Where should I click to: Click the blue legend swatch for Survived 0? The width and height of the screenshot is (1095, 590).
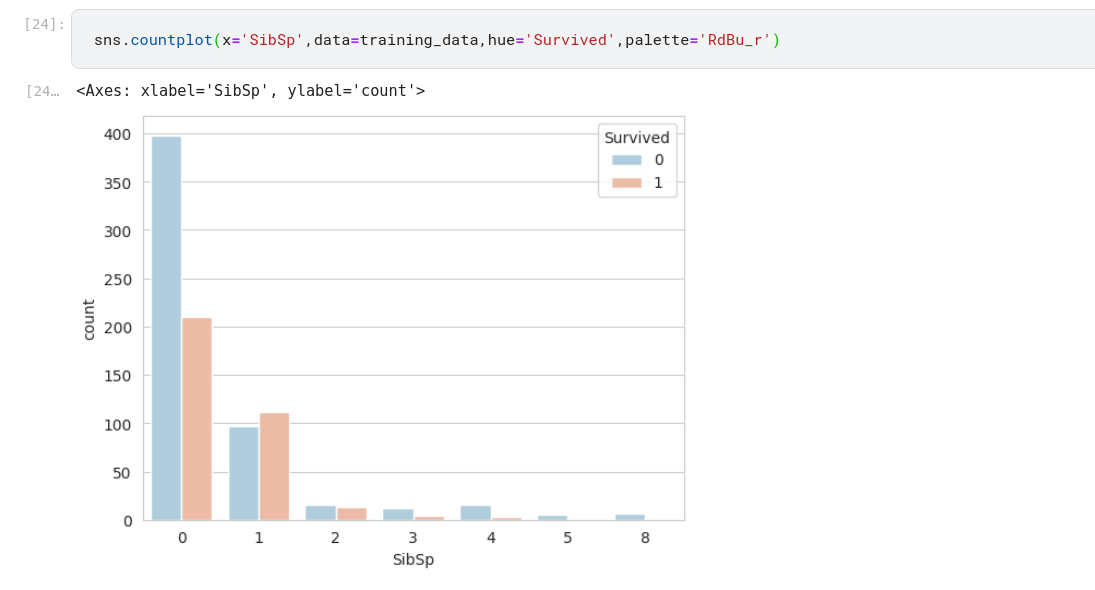click(x=626, y=160)
